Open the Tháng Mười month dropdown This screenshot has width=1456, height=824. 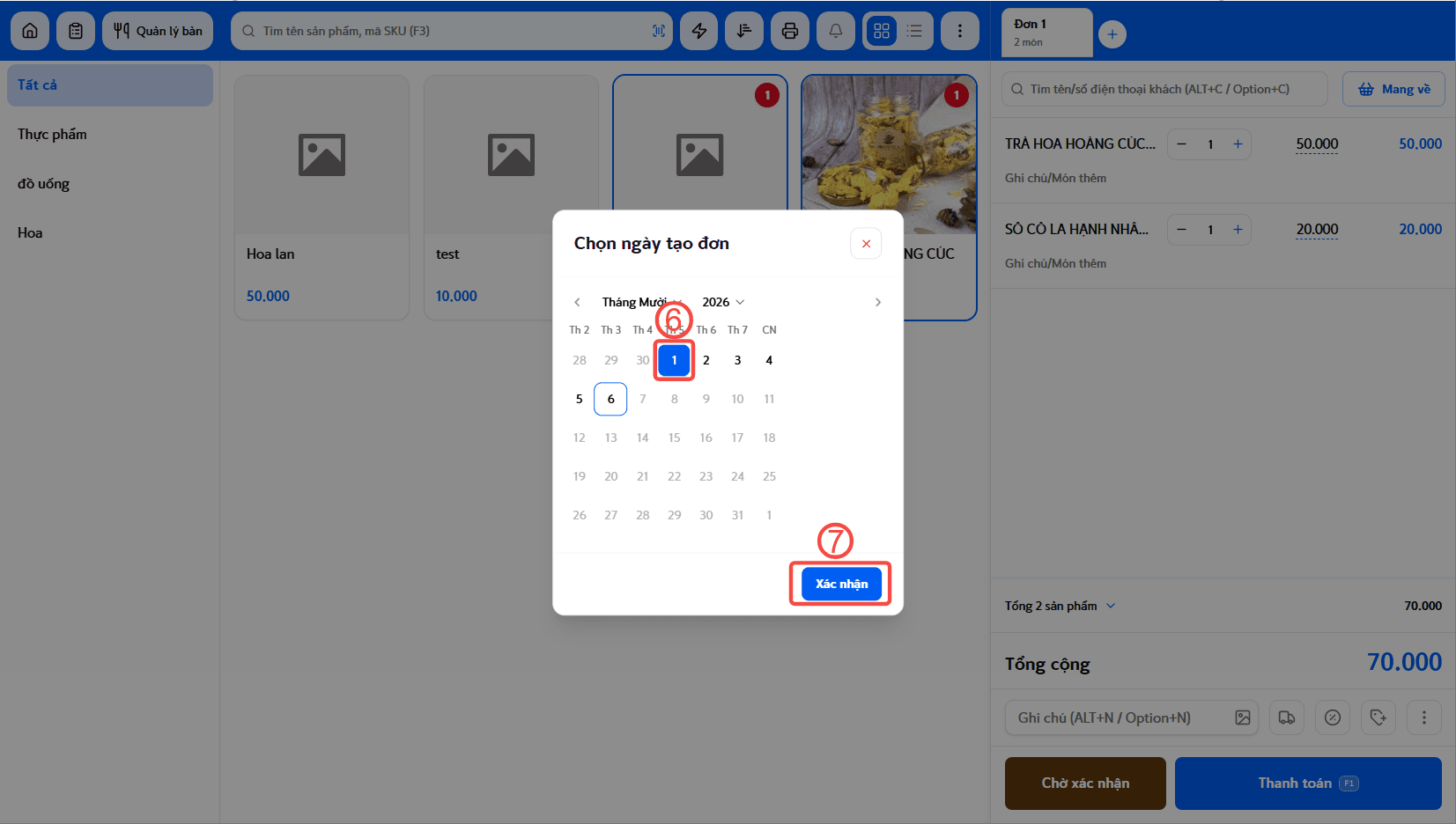point(642,302)
